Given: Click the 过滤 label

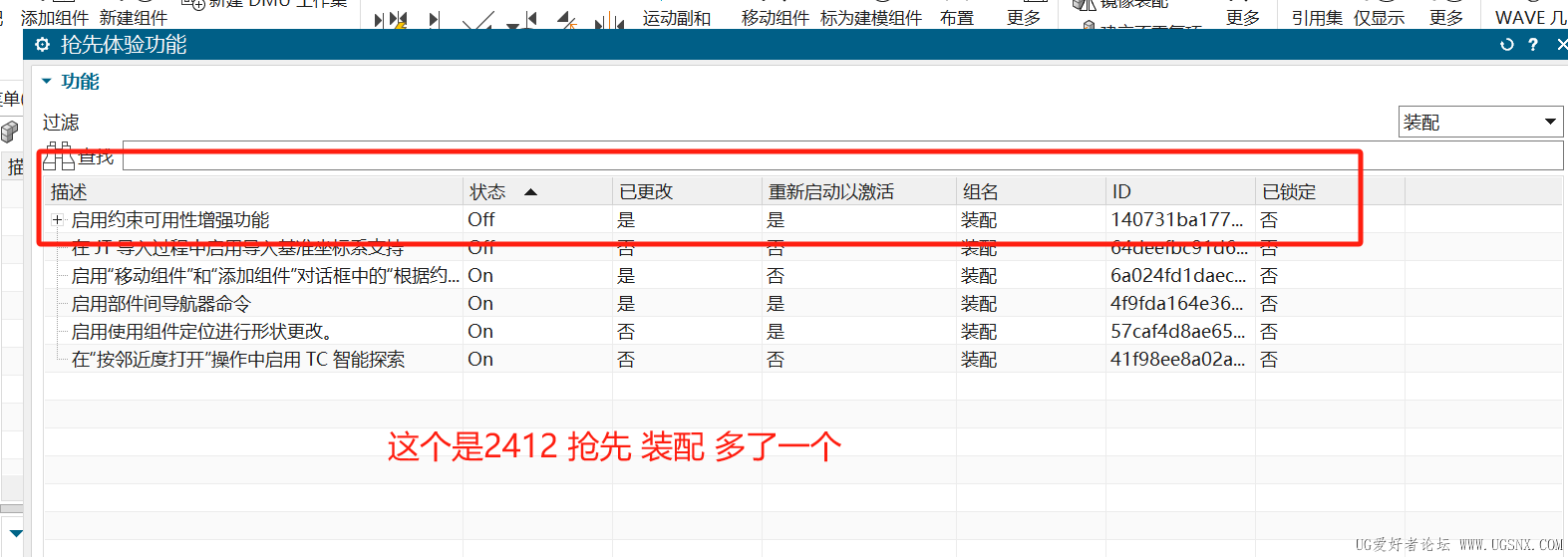Looking at the screenshot, I should pos(61,123).
